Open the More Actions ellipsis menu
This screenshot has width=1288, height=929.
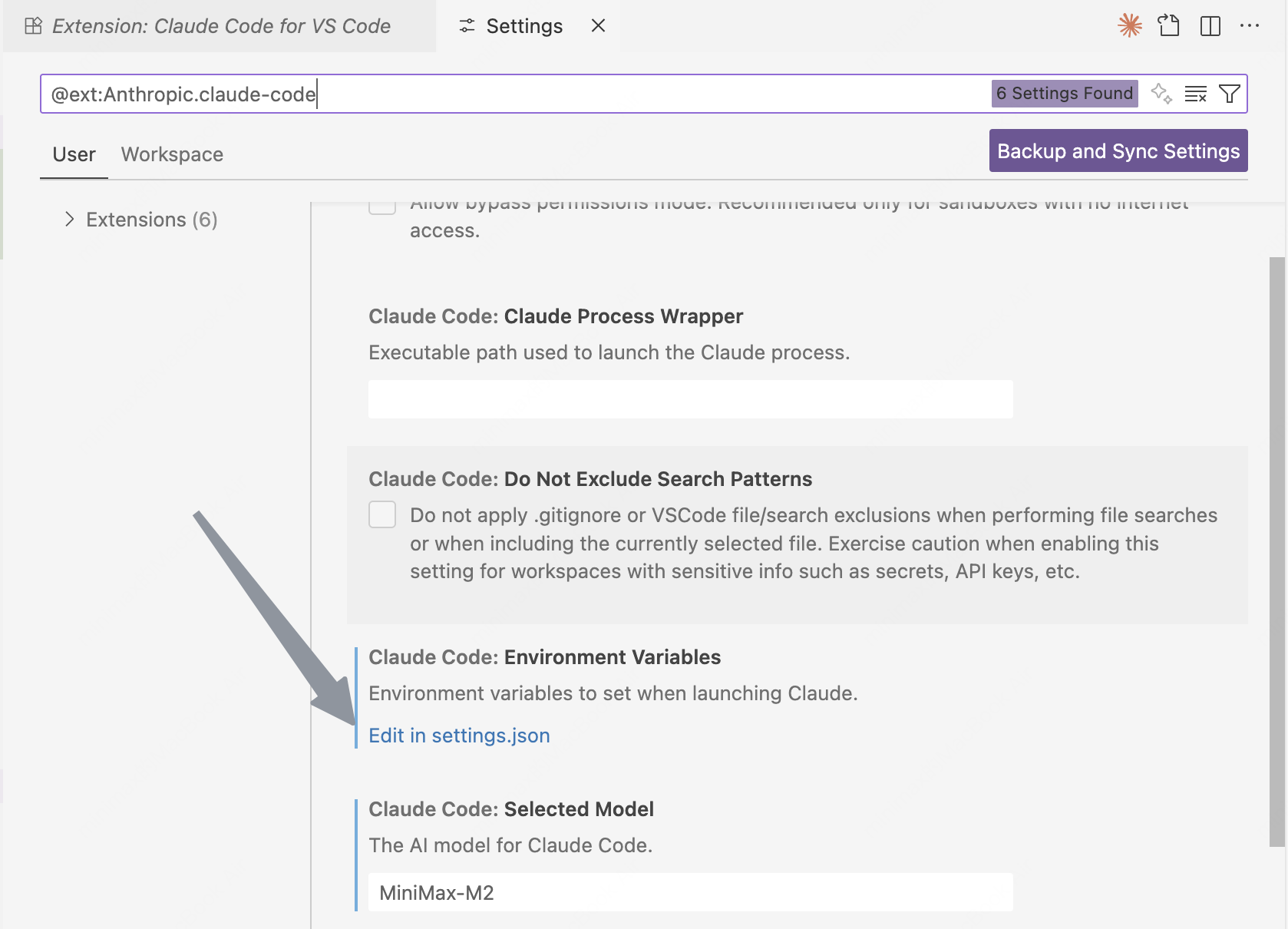tap(1250, 26)
